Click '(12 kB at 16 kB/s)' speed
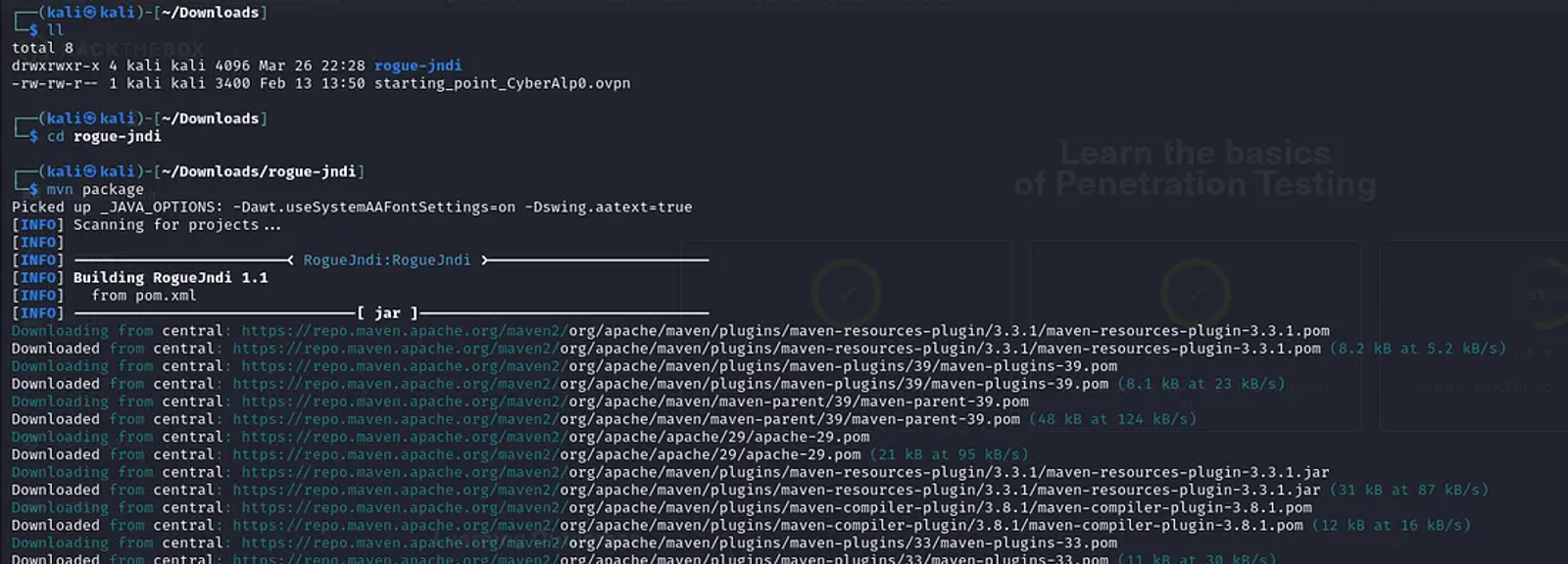This screenshot has height=564, width=1568. [x=1392, y=525]
